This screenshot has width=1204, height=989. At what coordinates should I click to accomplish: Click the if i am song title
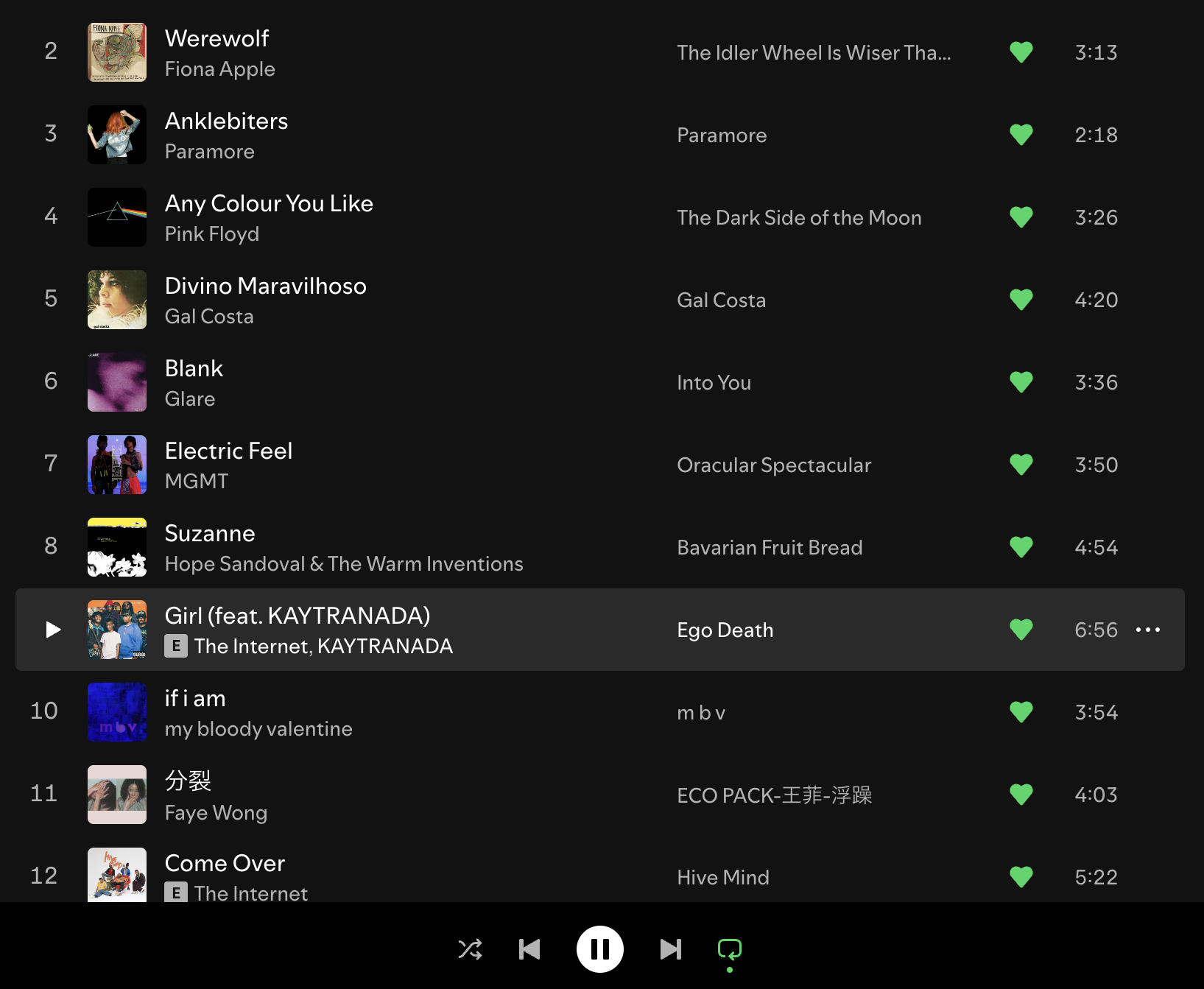coord(195,698)
